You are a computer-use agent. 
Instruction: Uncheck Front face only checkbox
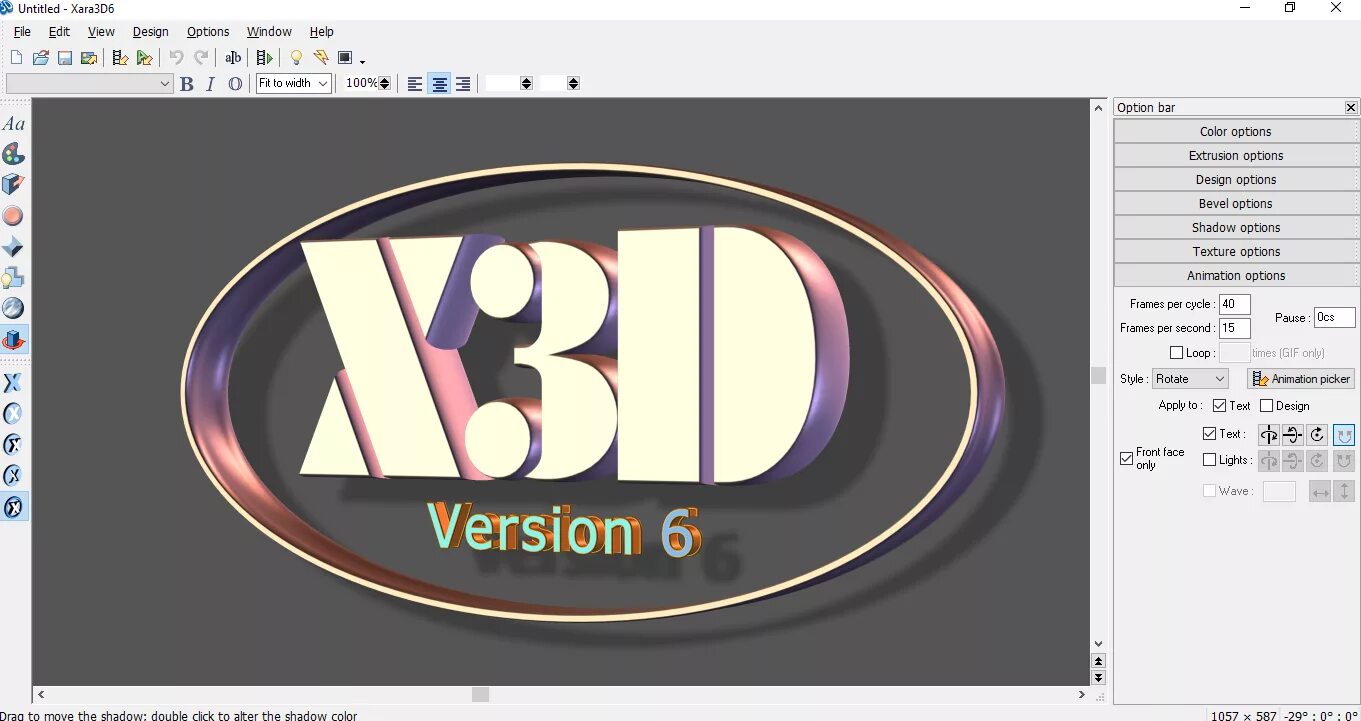coord(1127,458)
